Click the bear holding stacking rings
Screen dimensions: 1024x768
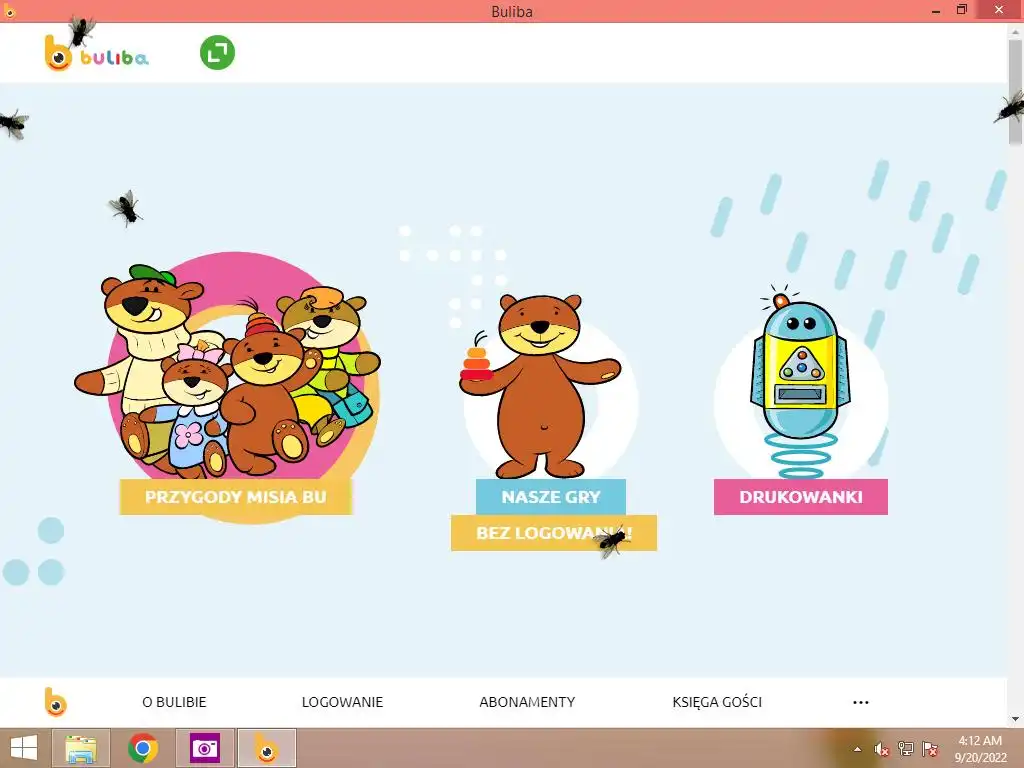click(541, 386)
